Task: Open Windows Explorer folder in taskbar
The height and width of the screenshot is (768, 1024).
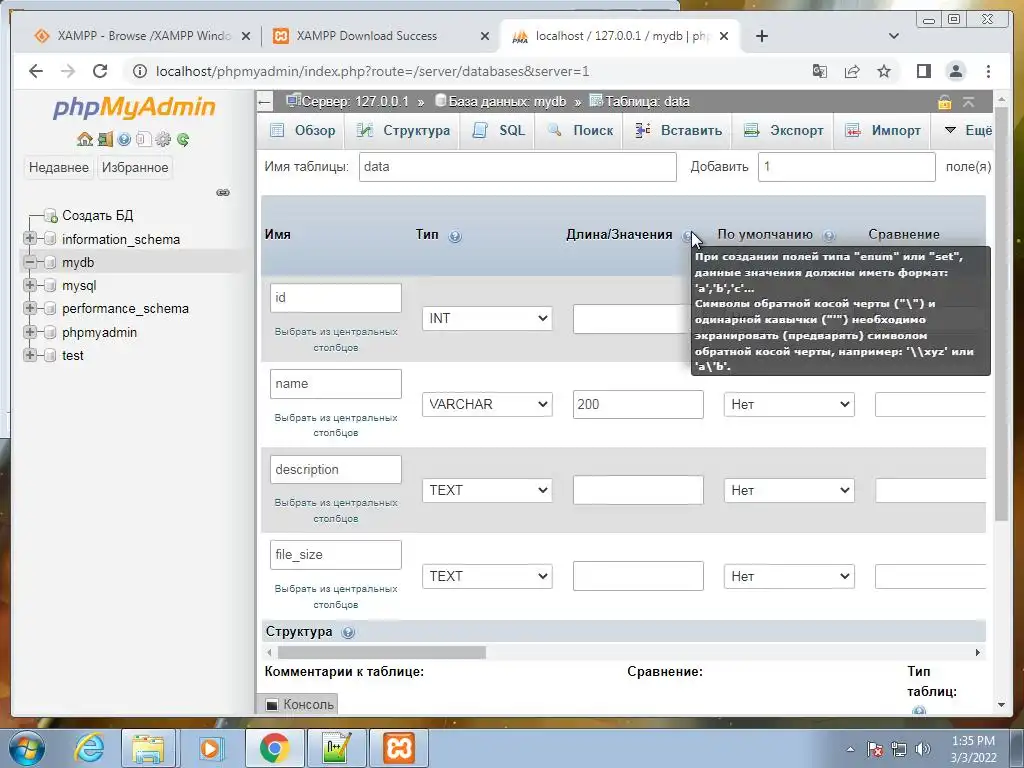Action: click(x=149, y=748)
